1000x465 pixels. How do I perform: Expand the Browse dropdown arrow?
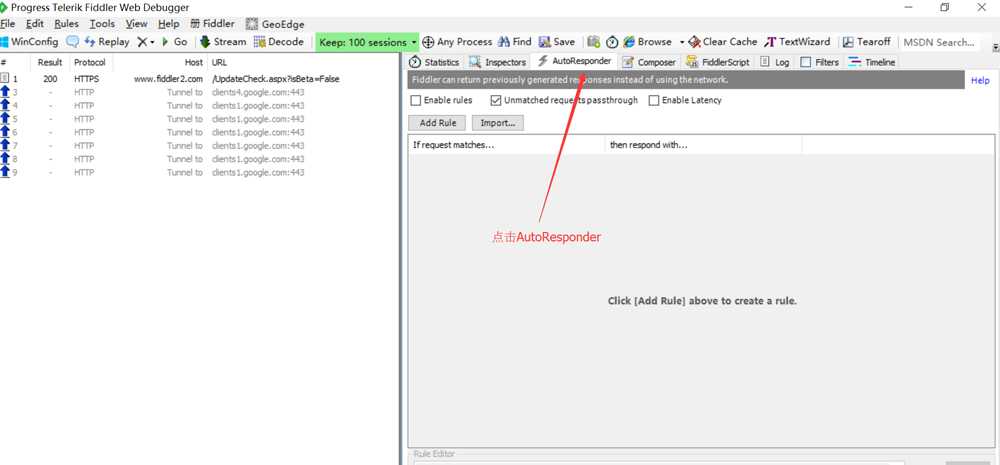click(681, 42)
